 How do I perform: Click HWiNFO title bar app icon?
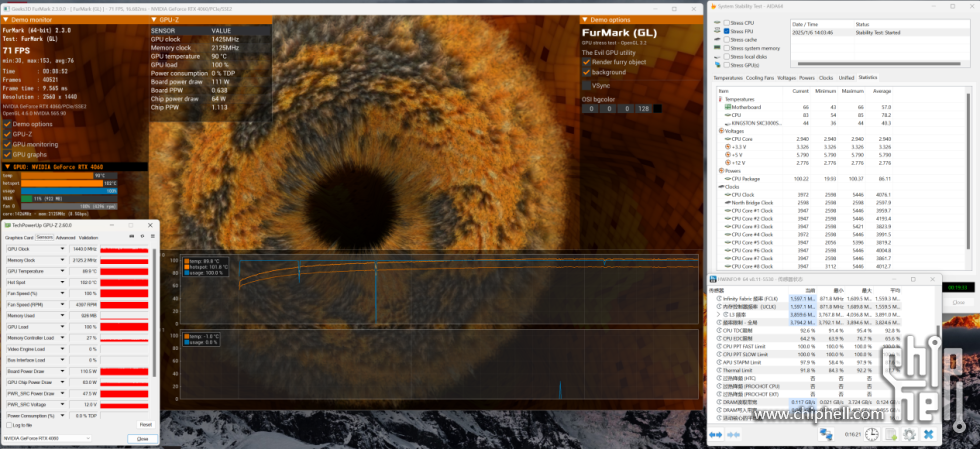711,279
